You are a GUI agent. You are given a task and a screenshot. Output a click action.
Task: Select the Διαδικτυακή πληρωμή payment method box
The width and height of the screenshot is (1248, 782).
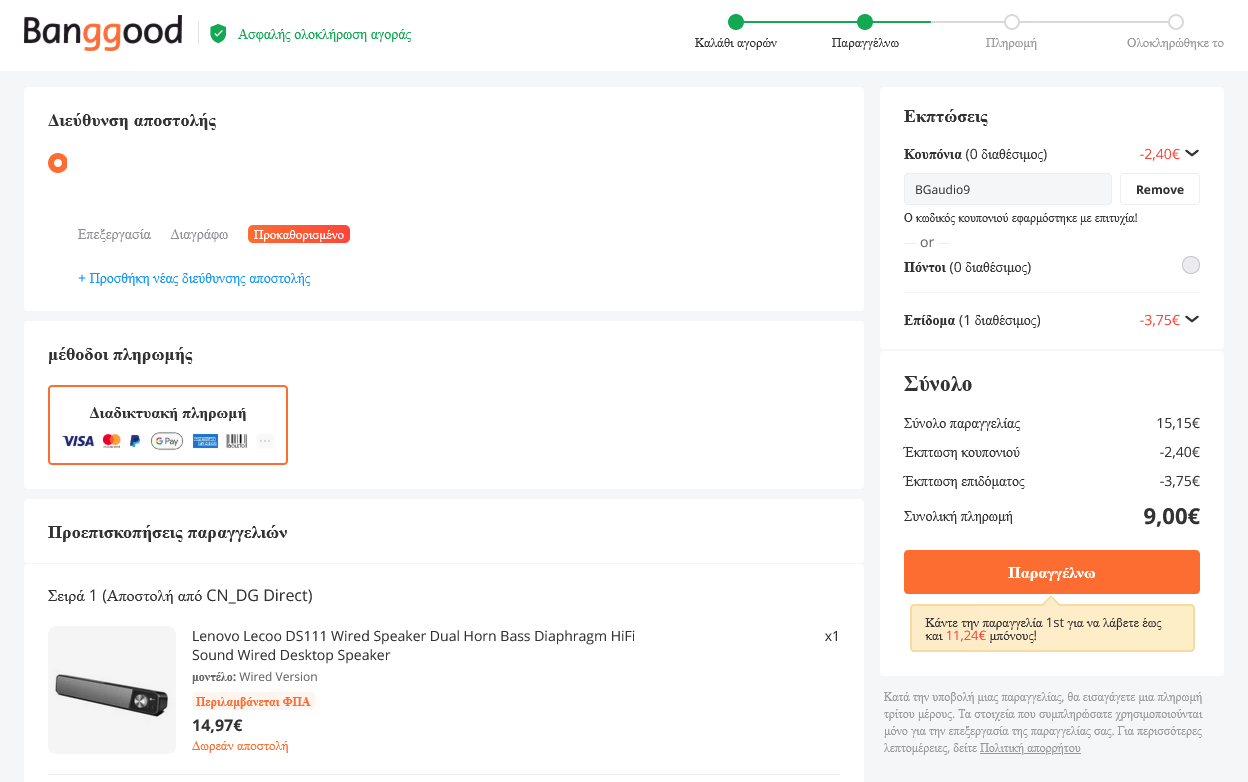[x=168, y=425]
